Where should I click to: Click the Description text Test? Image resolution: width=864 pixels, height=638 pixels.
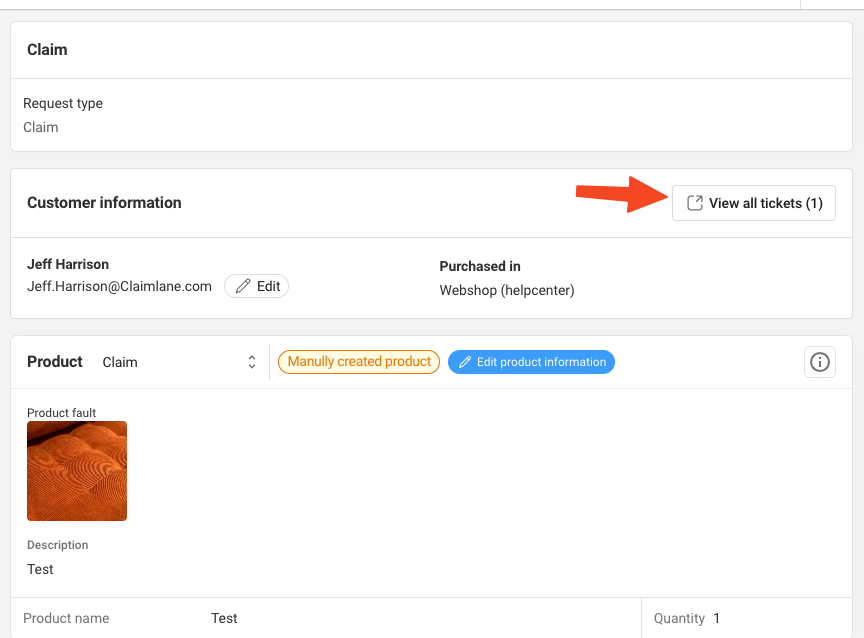(x=40, y=569)
